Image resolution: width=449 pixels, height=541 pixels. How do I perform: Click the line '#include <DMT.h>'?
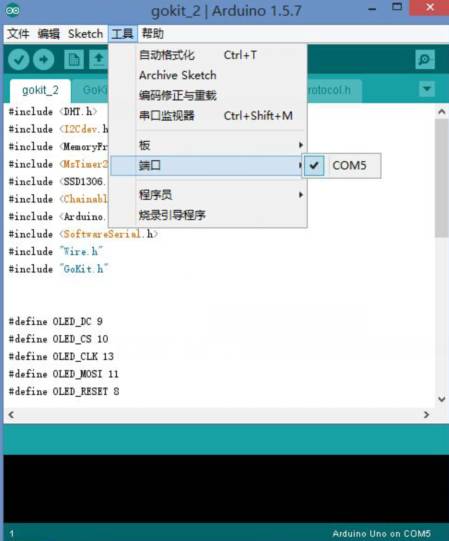[x=53, y=111]
